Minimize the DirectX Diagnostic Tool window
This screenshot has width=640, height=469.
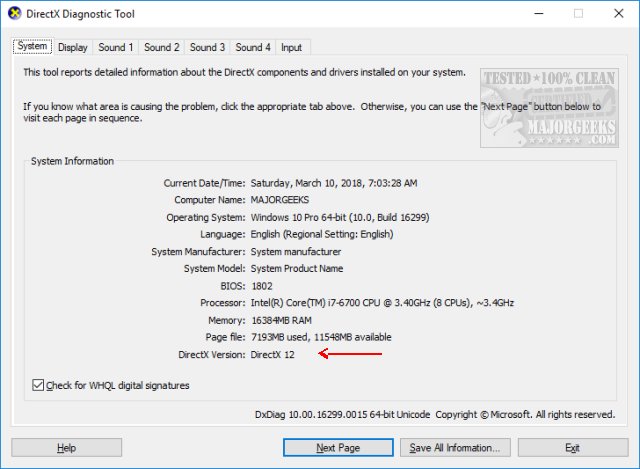(539, 13)
